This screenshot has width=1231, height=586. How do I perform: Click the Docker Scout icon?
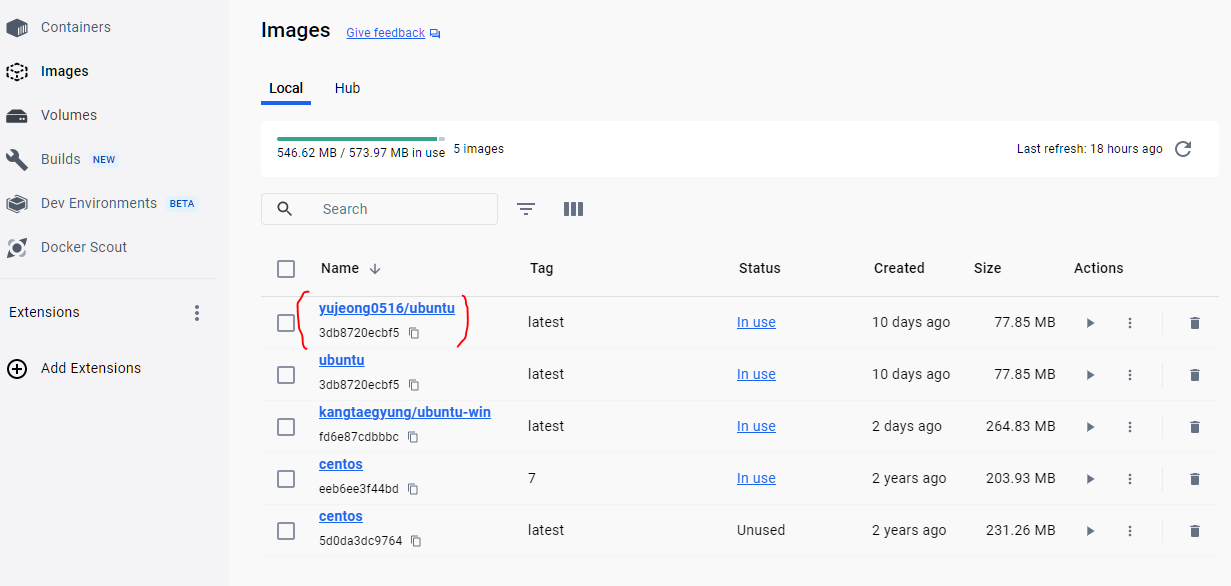coord(17,248)
